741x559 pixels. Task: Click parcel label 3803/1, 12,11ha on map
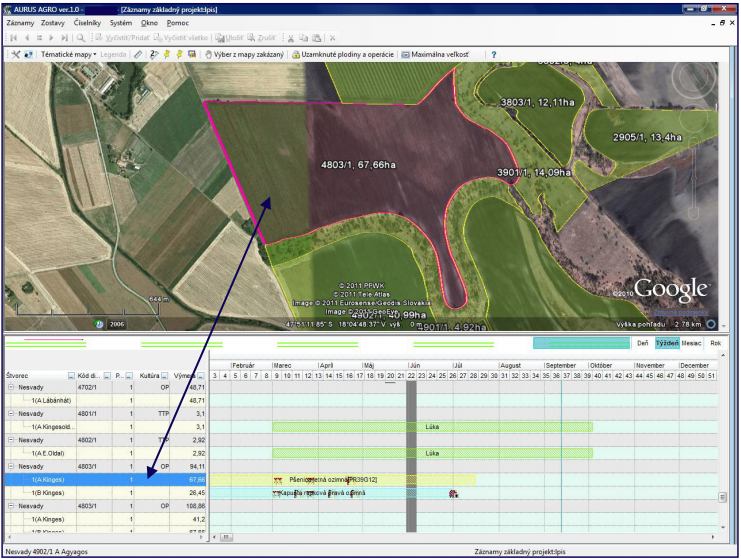tap(537, 103)
